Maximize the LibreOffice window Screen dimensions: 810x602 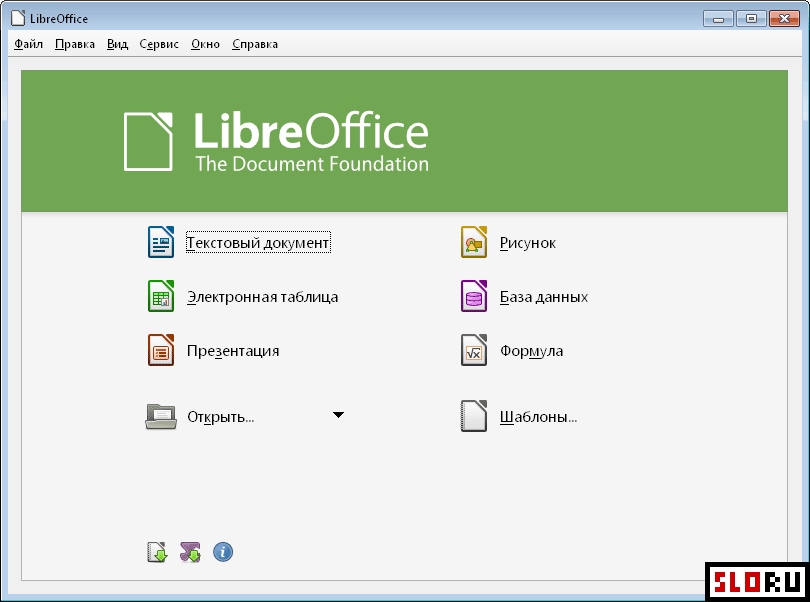click(x=751, y=19)
